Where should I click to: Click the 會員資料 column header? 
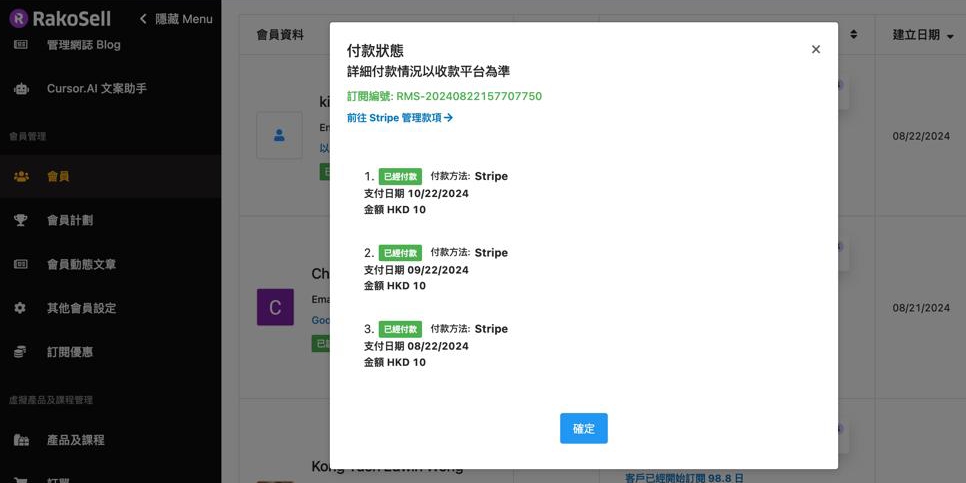pos(280,35)
